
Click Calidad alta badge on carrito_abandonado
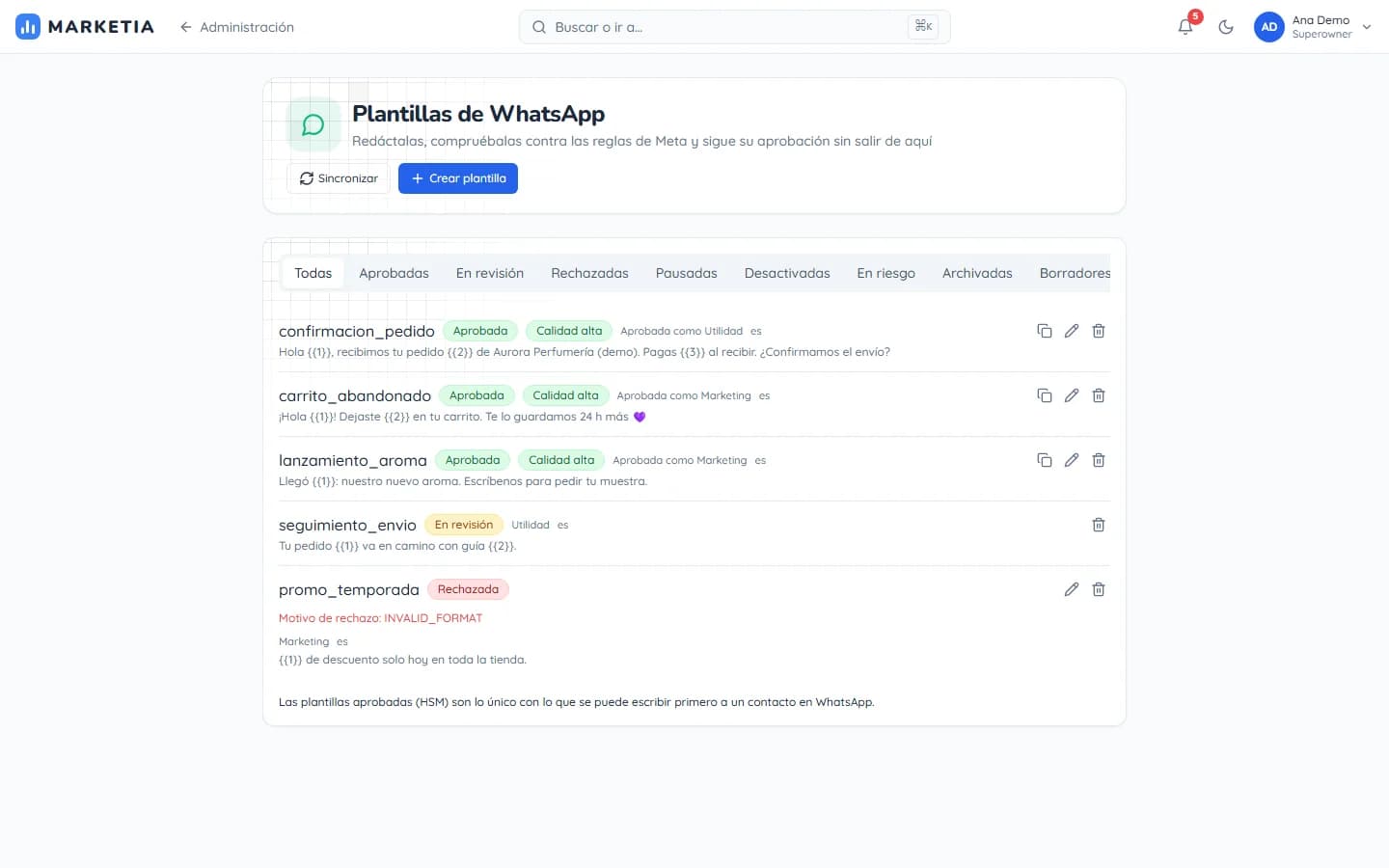click(565, 395)
